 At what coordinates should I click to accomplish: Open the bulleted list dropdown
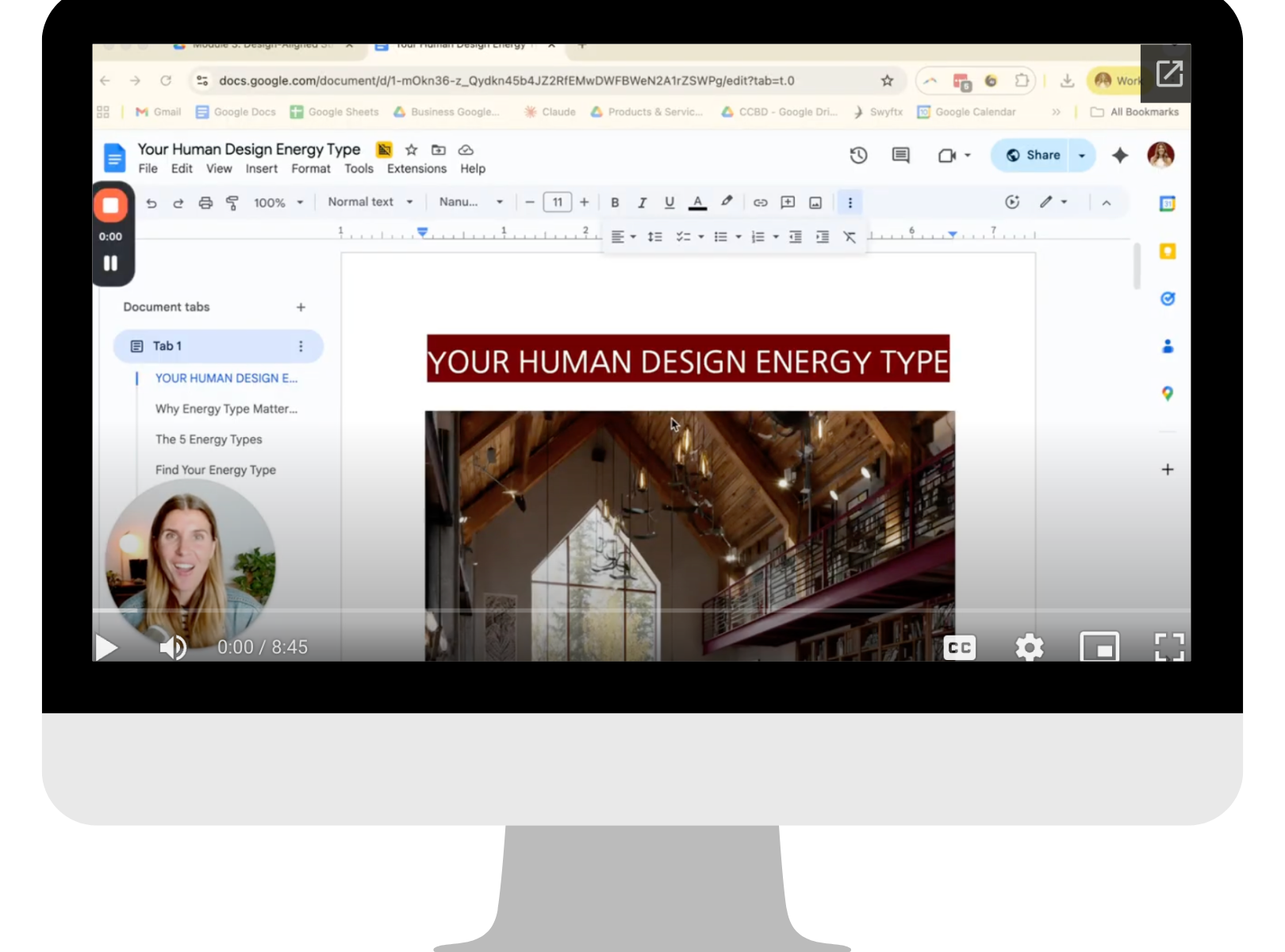pyautogui.click(x=727, y=237)
